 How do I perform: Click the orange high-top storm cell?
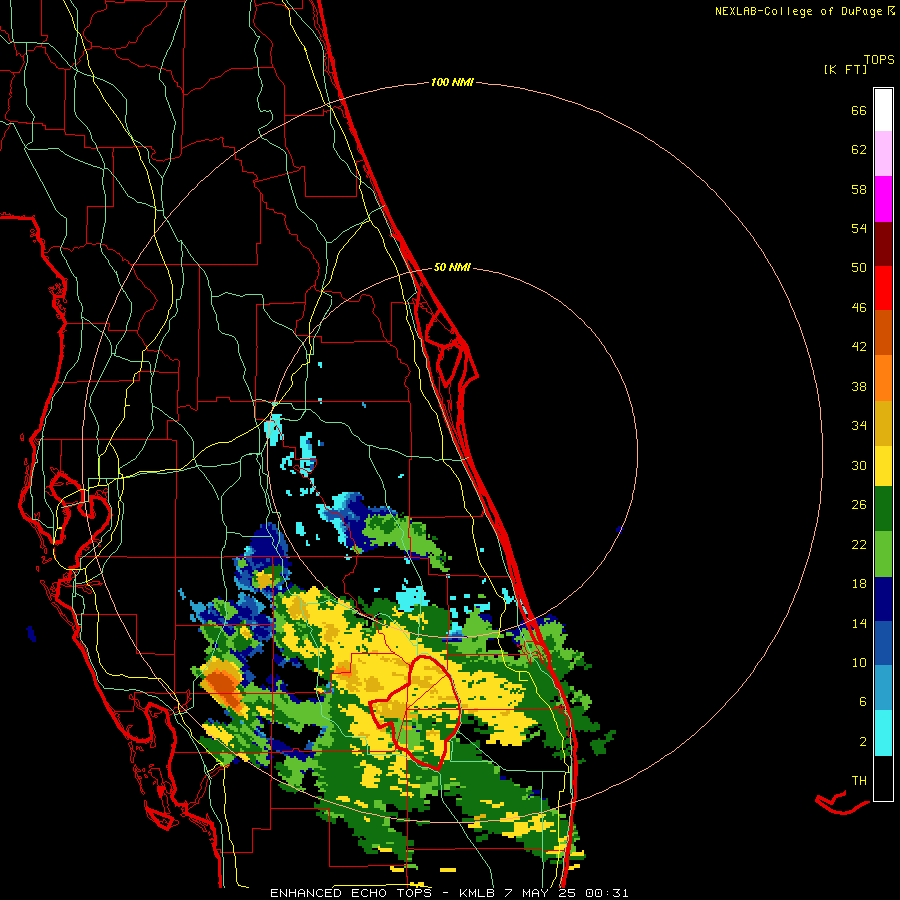223,685
